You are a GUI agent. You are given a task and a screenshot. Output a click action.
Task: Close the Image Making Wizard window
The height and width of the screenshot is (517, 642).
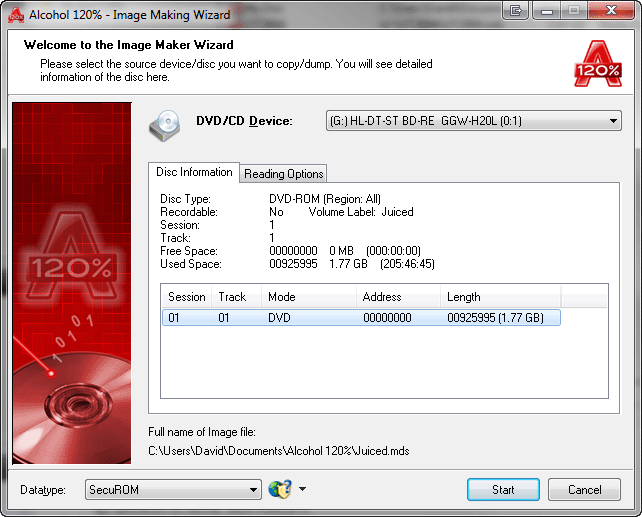[x=611, y=10]
